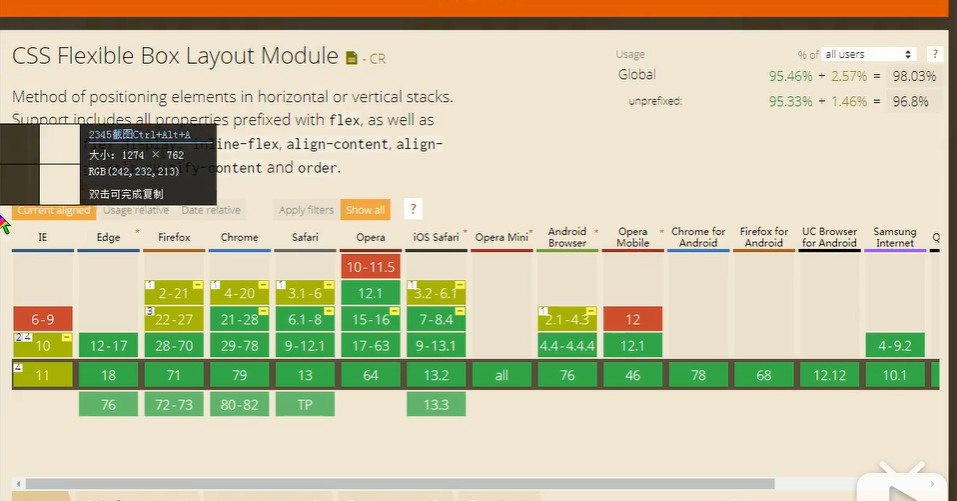The height and width of the screenshot is (501, 957).
Task: Click the IE column header
Action: 43,237
